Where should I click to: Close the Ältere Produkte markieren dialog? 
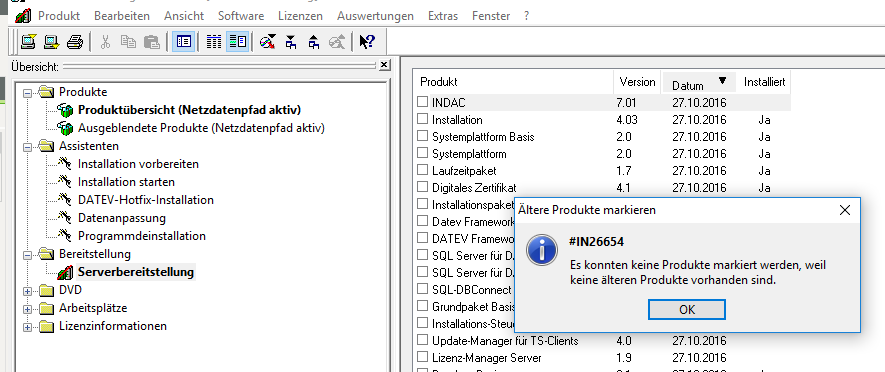click(844, 210)
